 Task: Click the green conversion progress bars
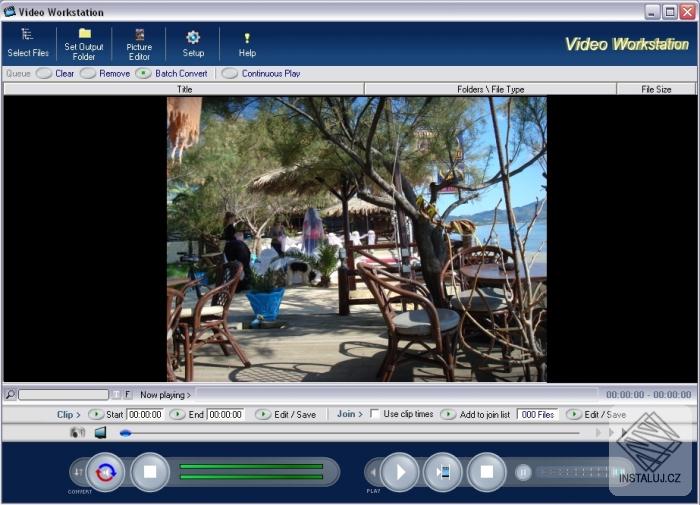251,472
